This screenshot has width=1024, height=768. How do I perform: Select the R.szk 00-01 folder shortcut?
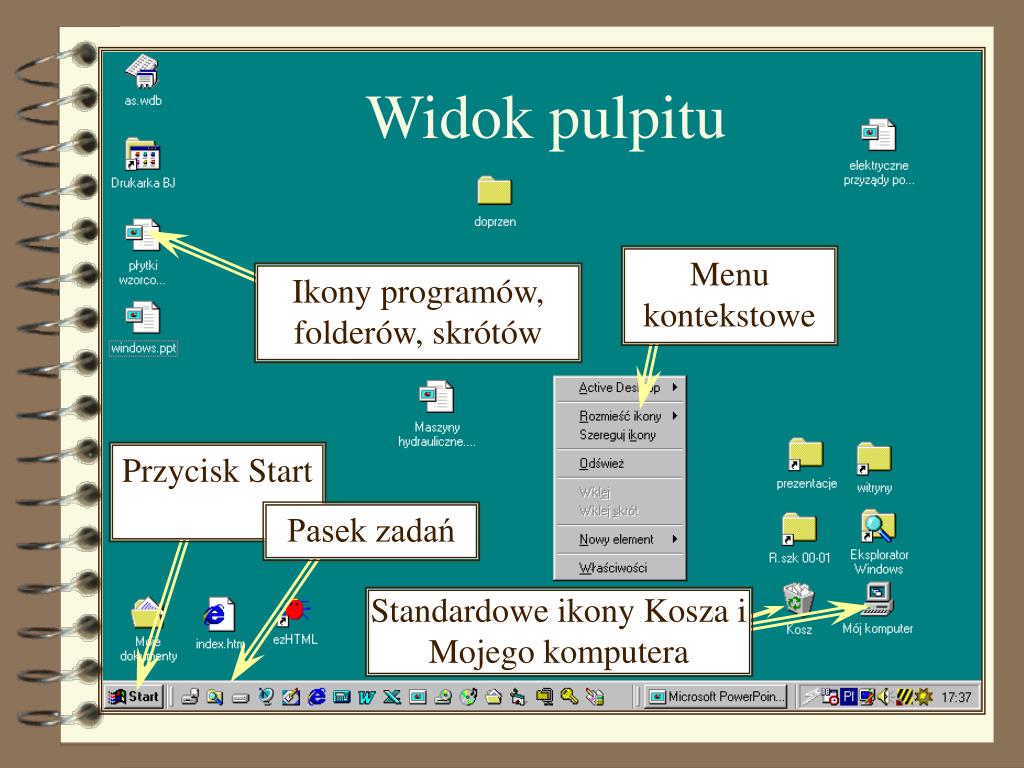coord(799,539)
